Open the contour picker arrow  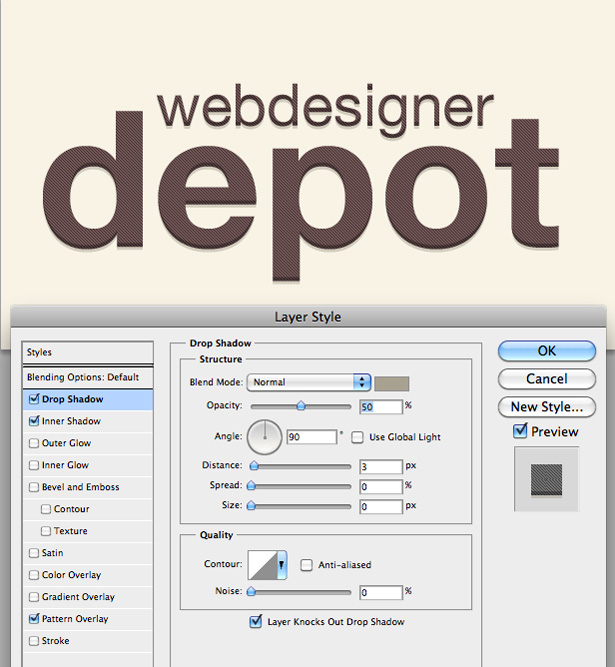282,564
